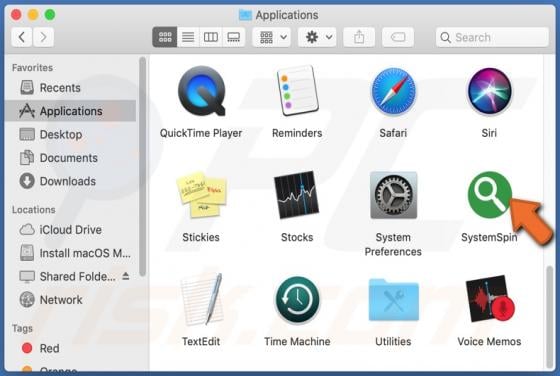
Task: Open Recents in the sidebar
Action: pyautogui.click(x=70, y=88)
